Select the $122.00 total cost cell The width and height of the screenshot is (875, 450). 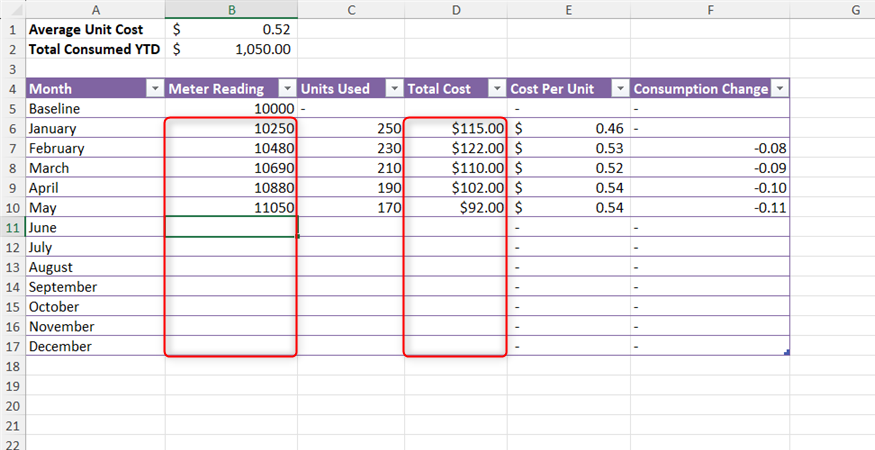pos(456,148)
